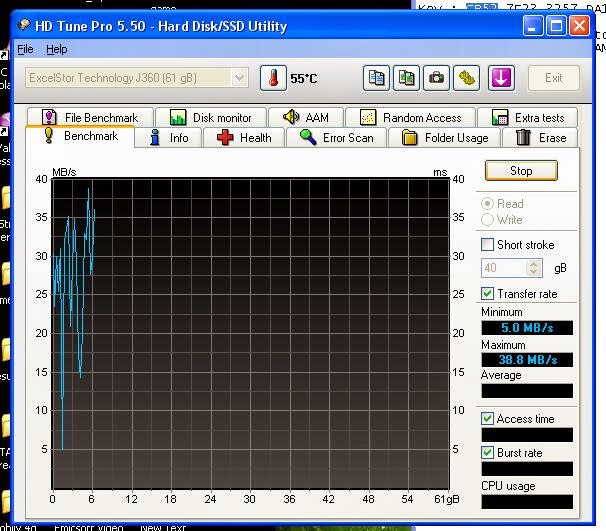Open the Help menu
The height and width of the screenshot is (531, 606).
[x=56, y=49]
